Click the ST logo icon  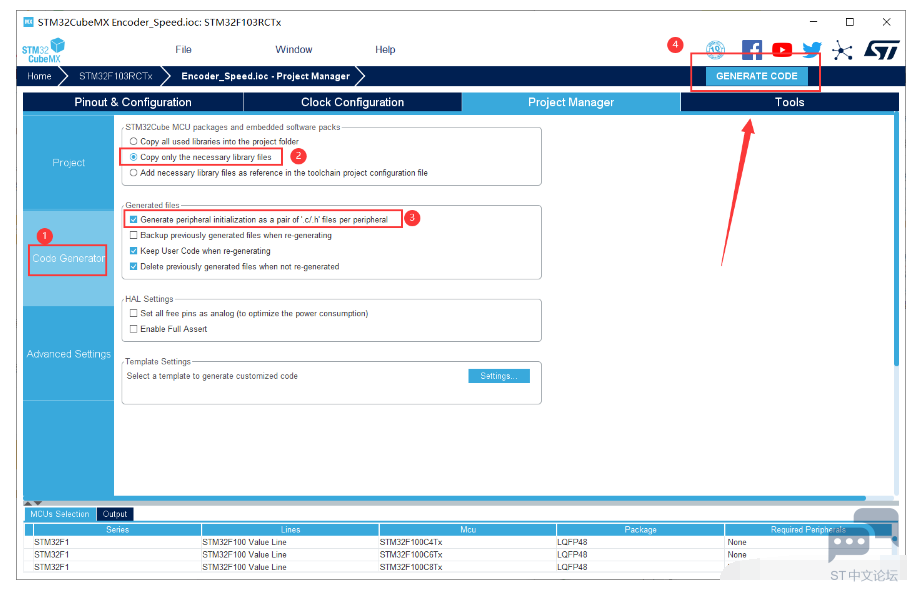(x=881, y=50)
